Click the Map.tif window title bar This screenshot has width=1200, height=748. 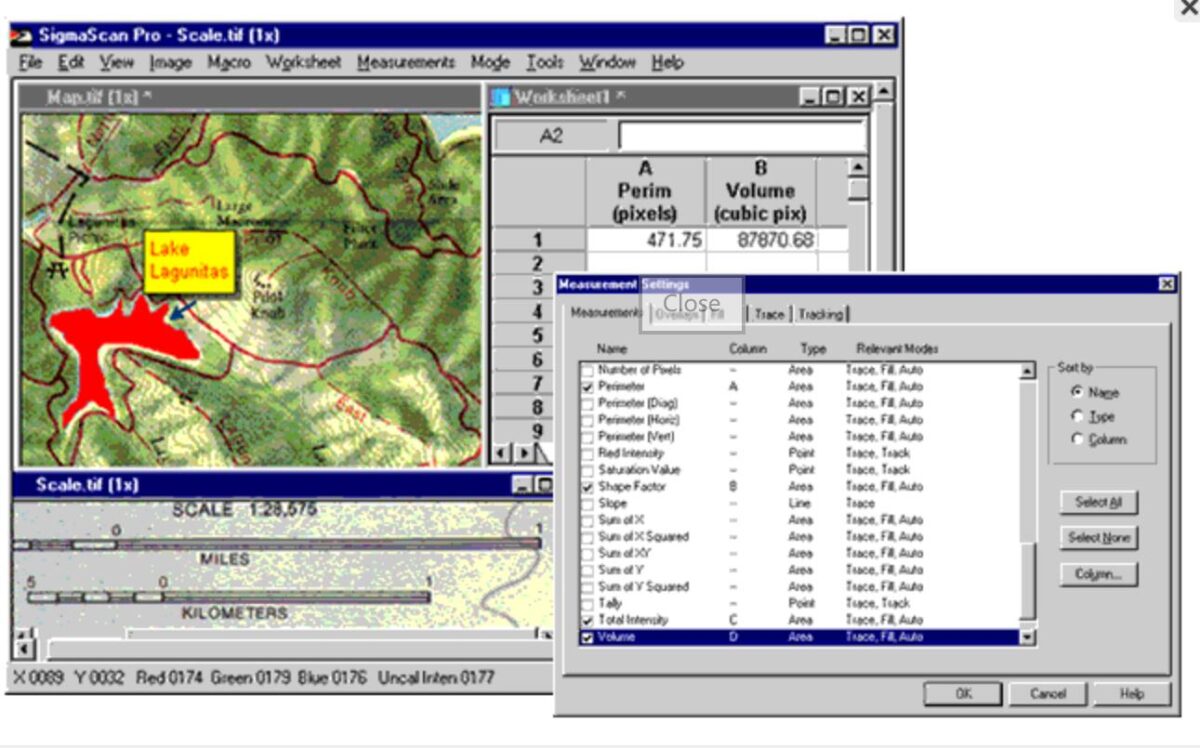(250, 97)
